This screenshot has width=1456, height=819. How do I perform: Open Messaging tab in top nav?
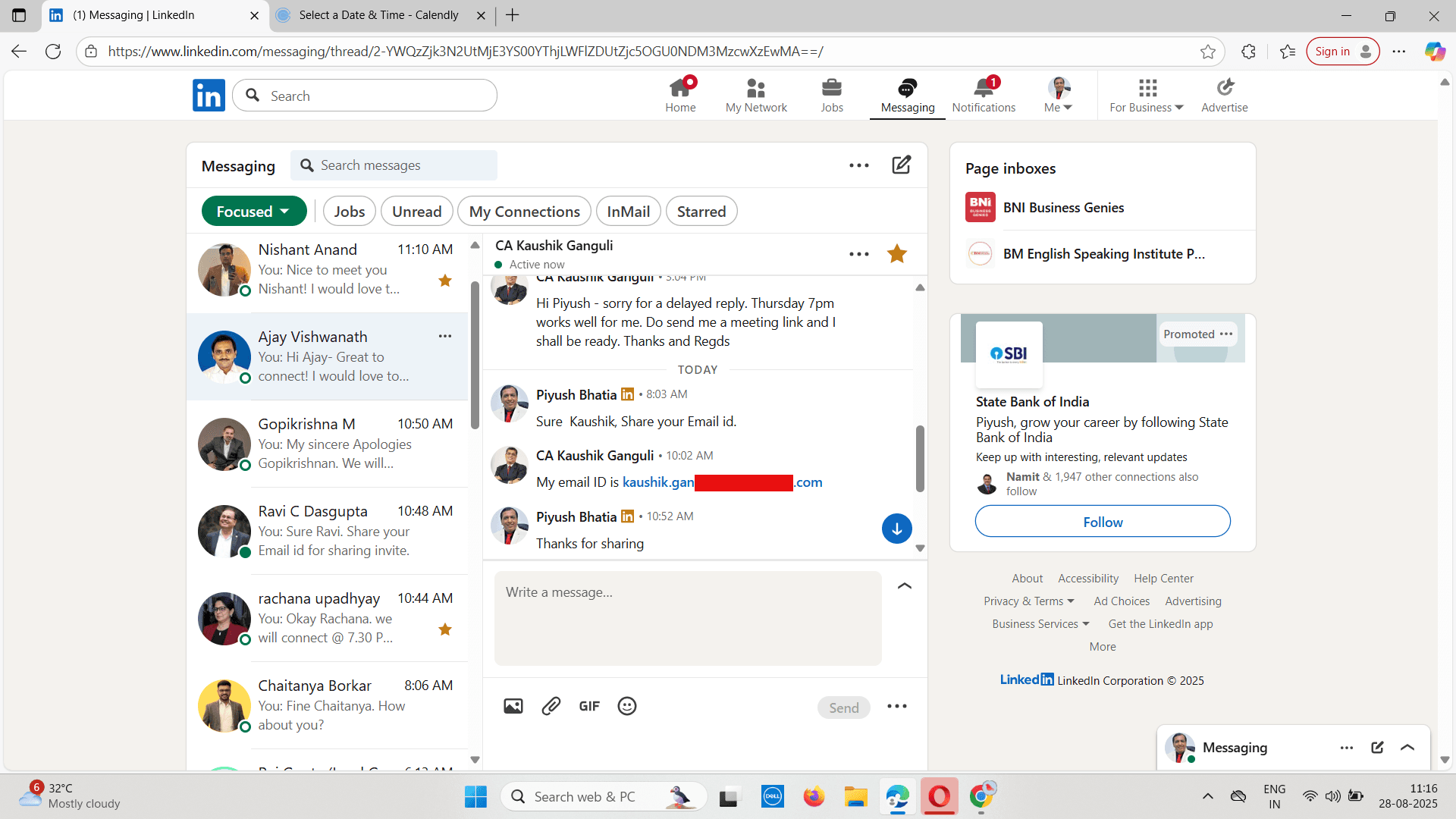pos(908,96)
